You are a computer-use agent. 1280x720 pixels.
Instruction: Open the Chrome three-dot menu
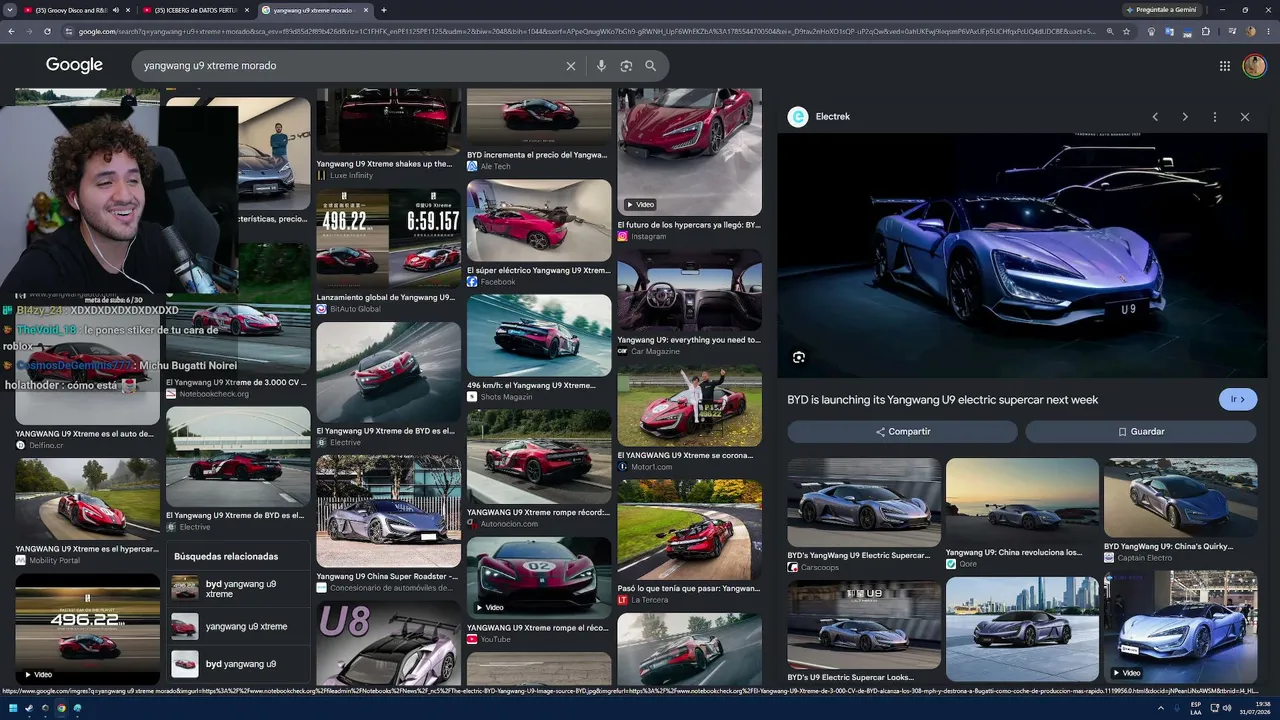click(1268, 31)
